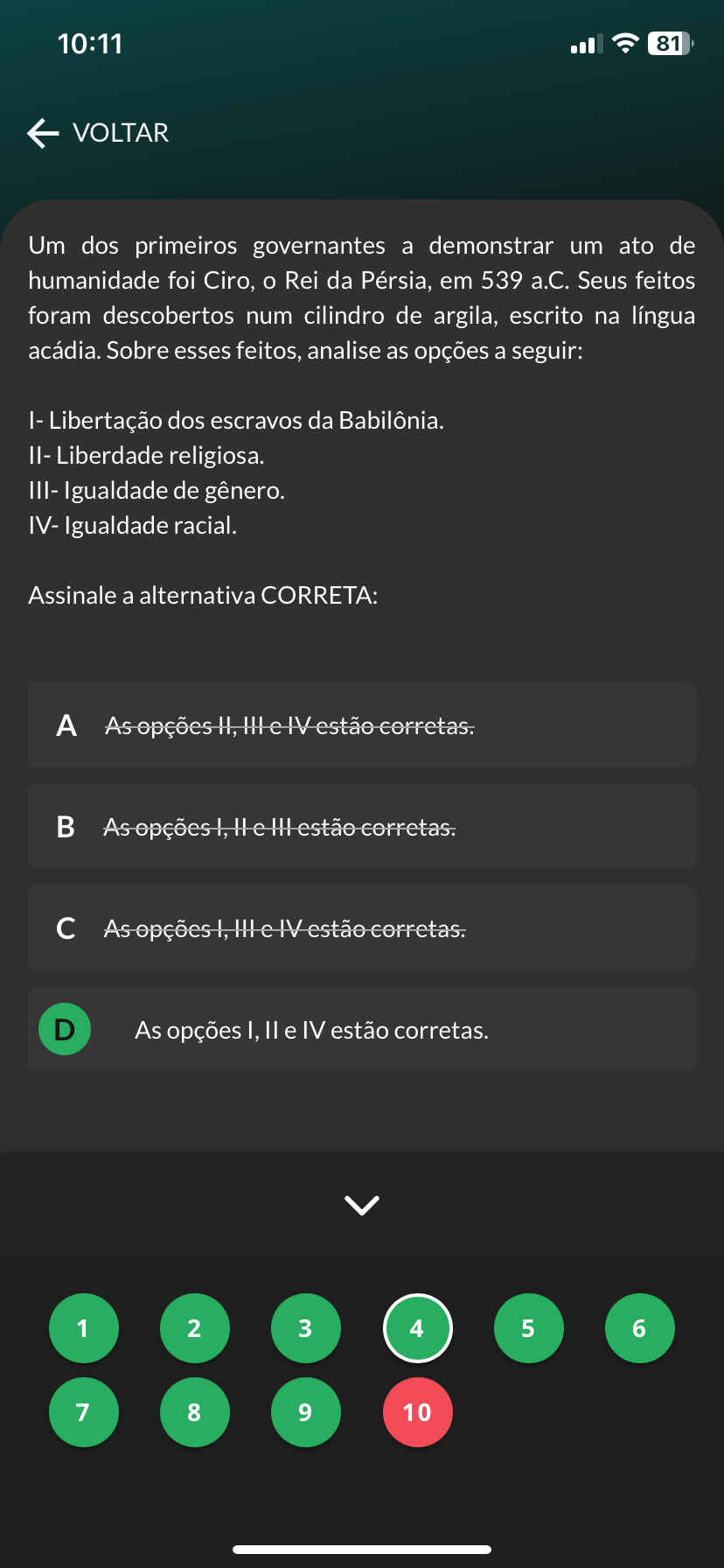This screenshot has height=1568, width=724.
Task: Choose struck-through answer option B
Action: pos(361,827)
